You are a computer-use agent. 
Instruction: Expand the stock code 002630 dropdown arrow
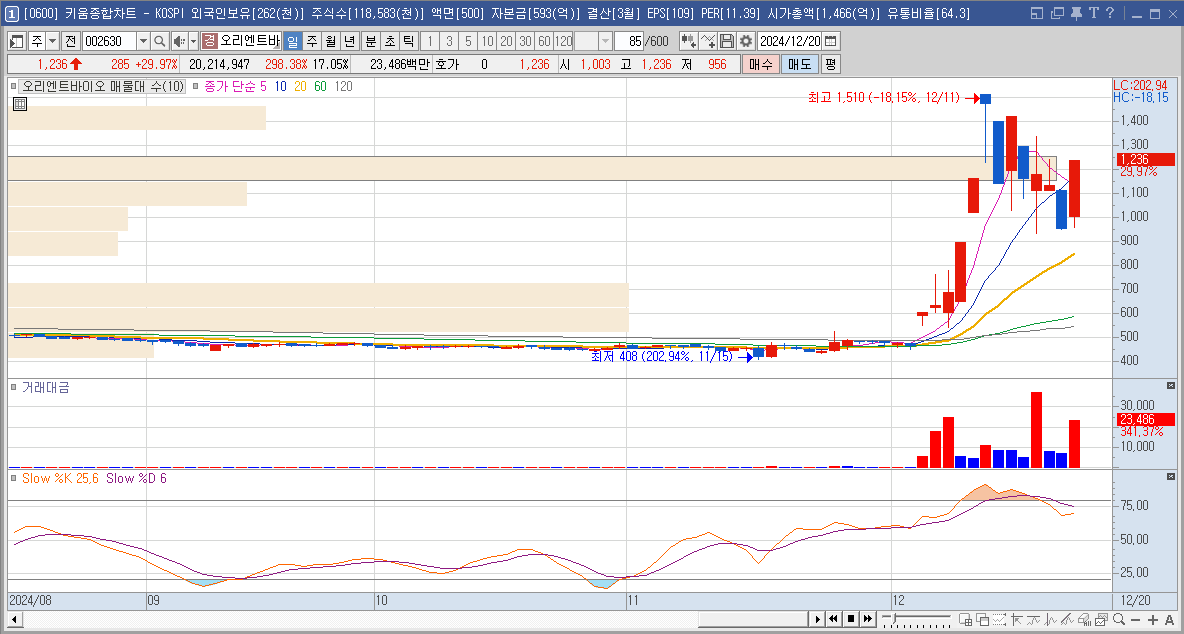coord(143,42)
